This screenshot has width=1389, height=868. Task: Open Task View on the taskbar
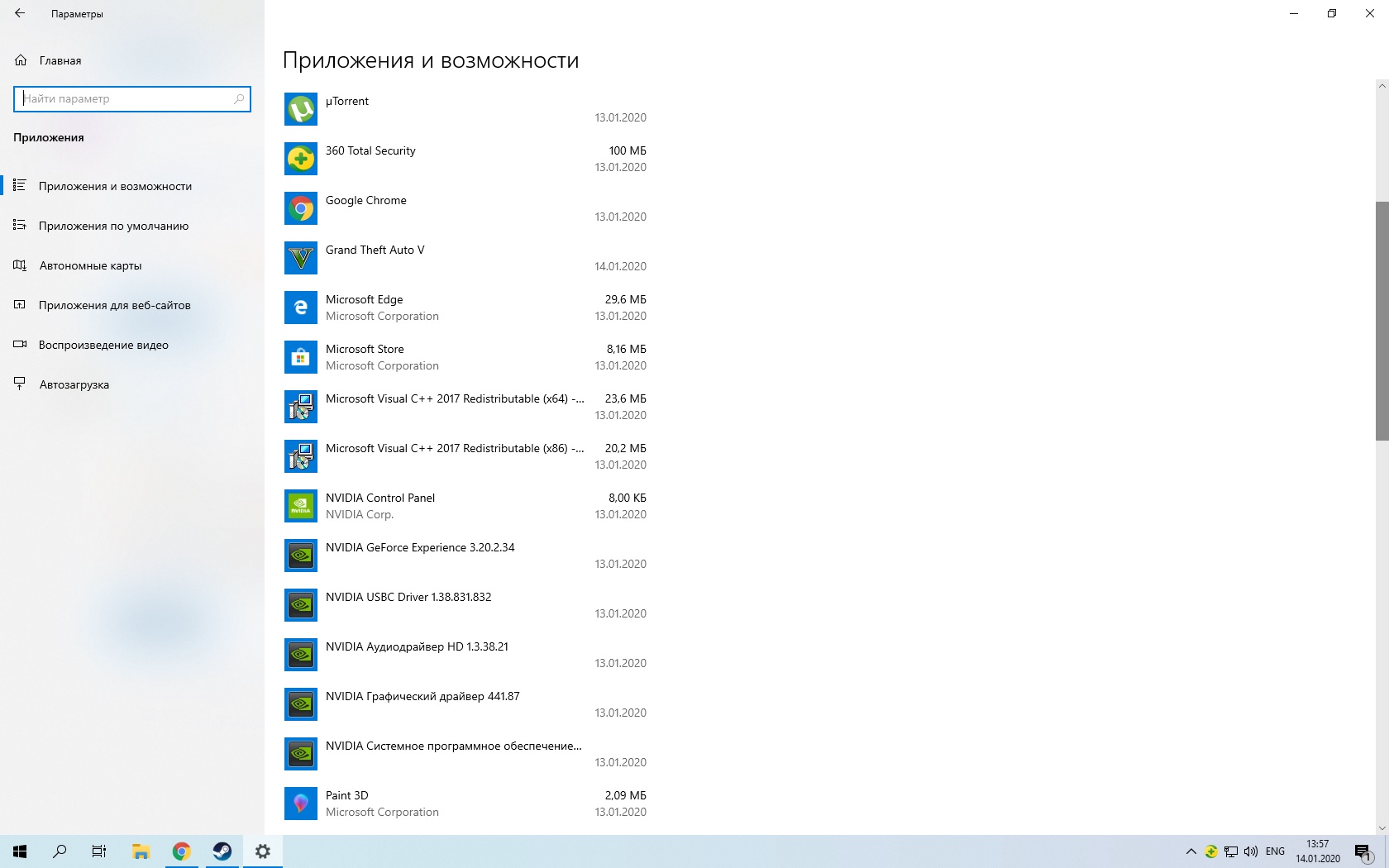(x=99, y=851)
